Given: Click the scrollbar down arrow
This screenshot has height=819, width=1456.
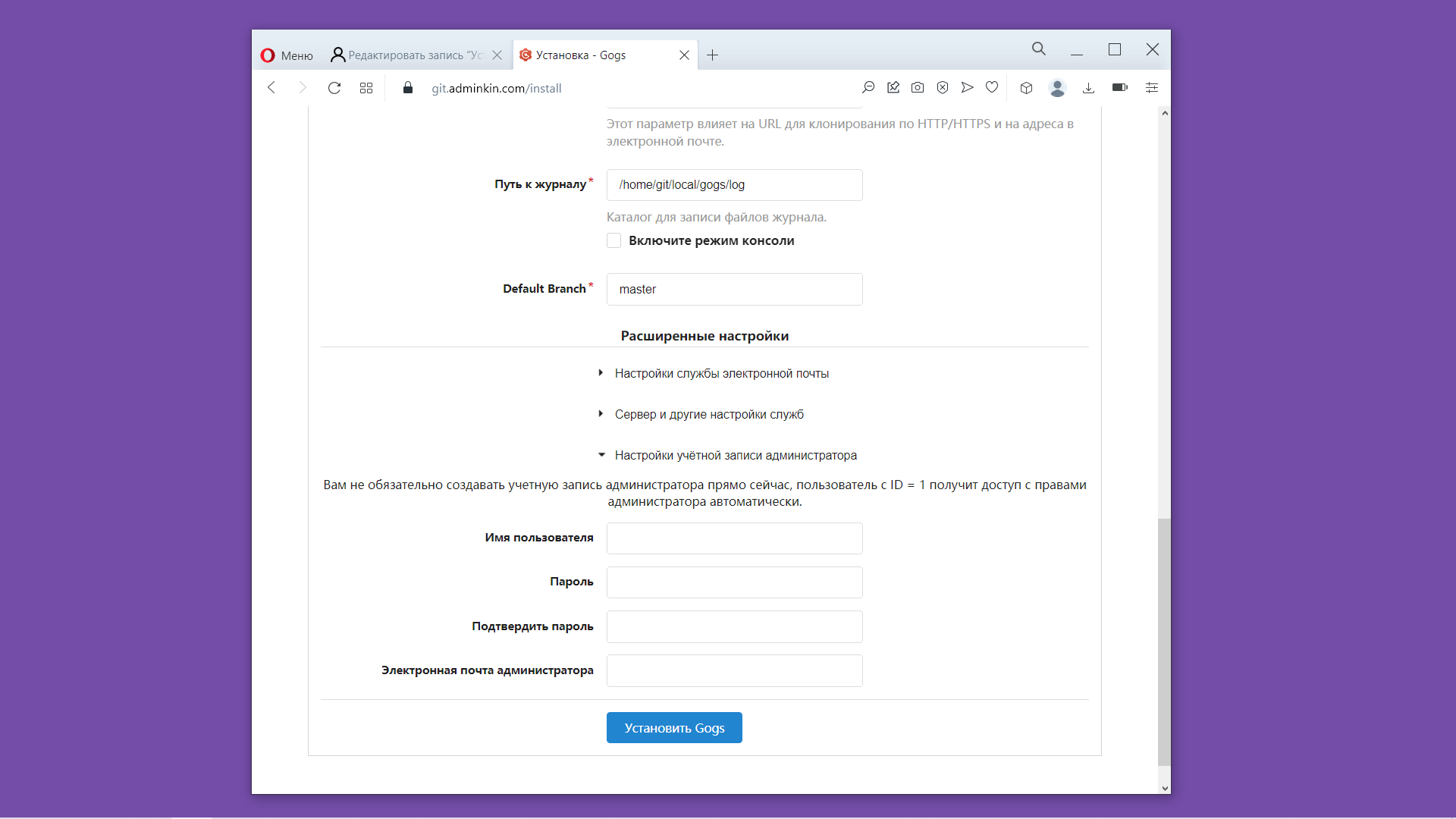Looking at the screenshot, I should click(x=1165, y=788).
